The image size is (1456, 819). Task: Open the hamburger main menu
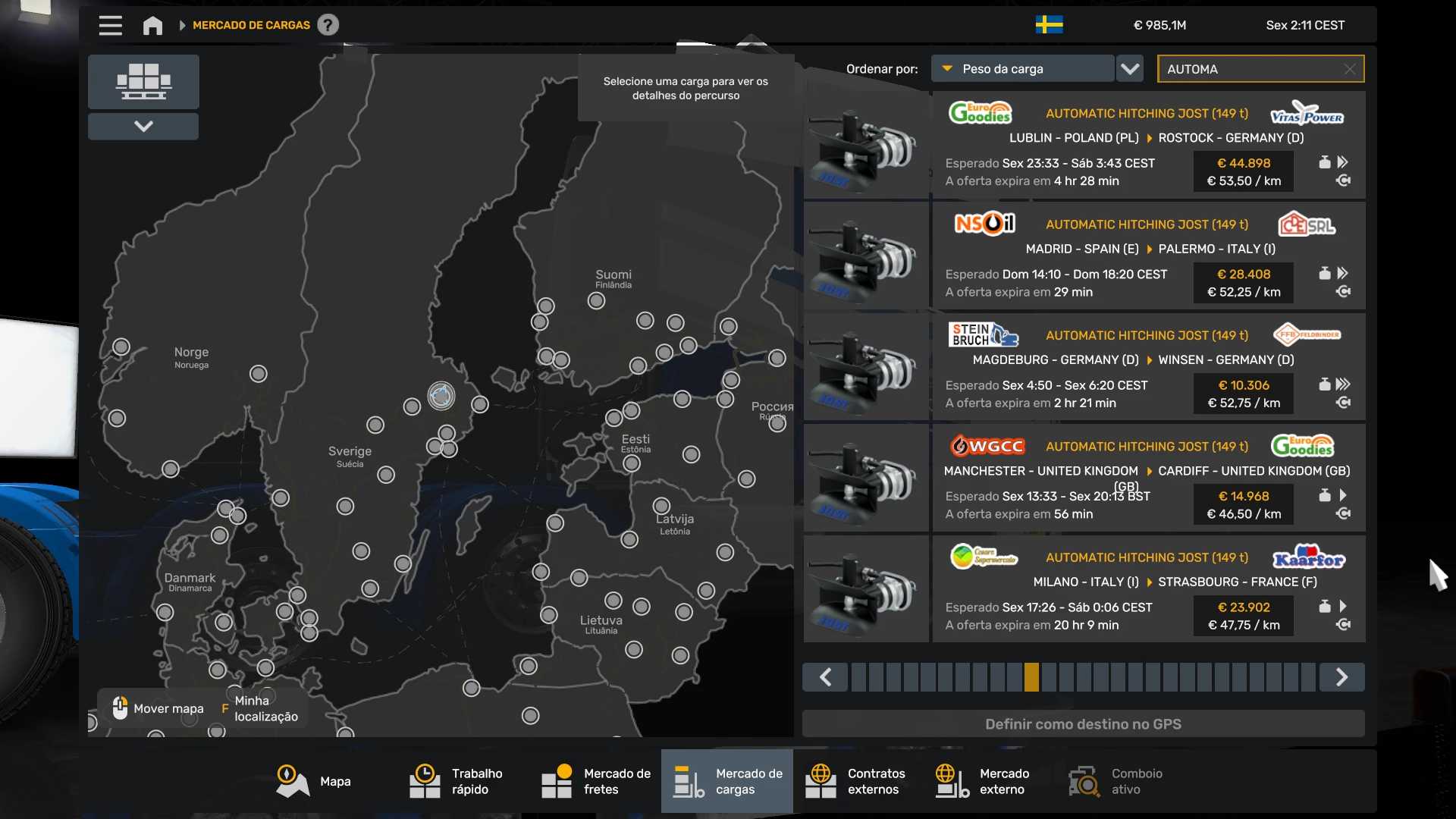[x=110, y=25]
